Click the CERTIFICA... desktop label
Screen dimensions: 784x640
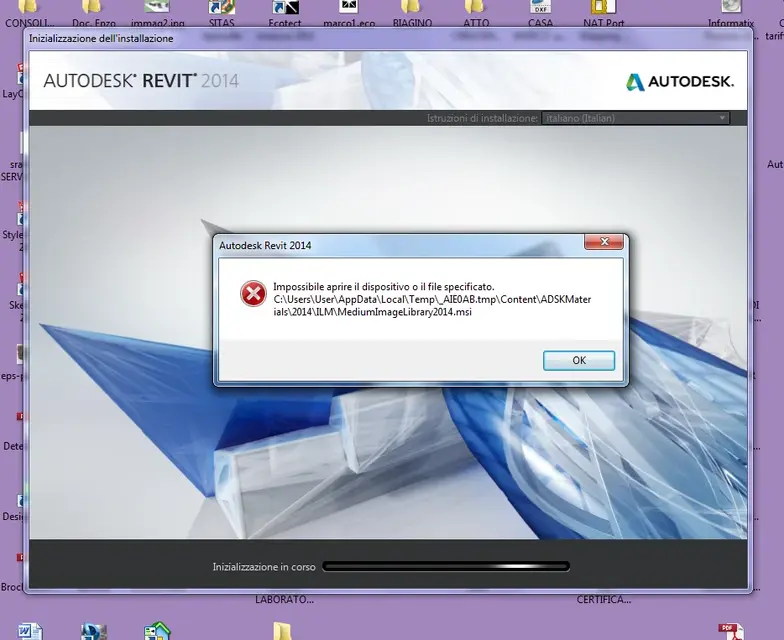[604, 600]
